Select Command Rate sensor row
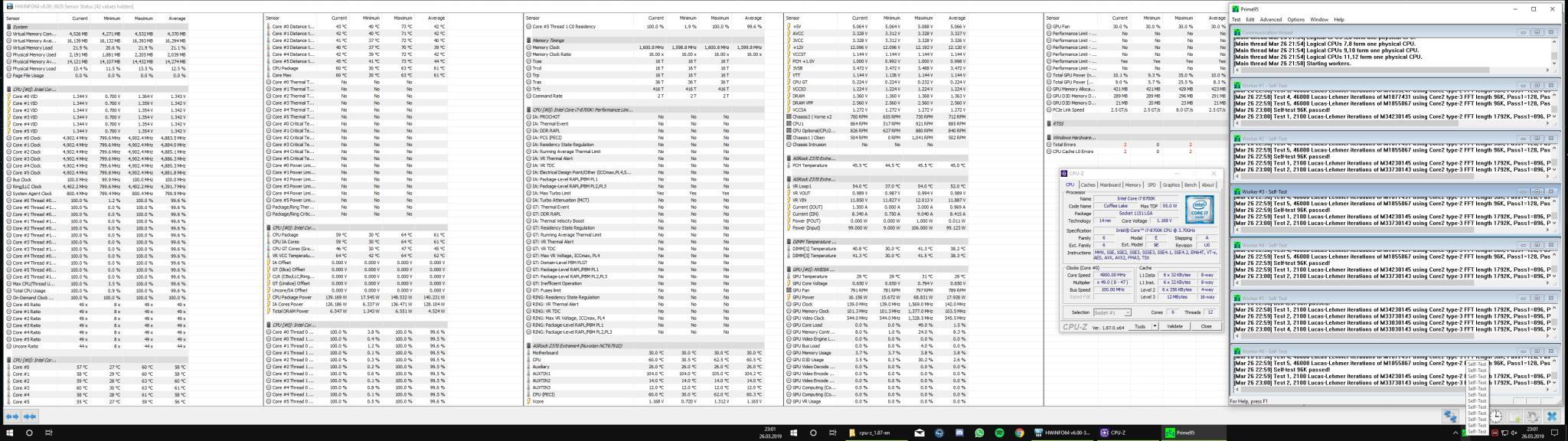 (x=645, y=96)
